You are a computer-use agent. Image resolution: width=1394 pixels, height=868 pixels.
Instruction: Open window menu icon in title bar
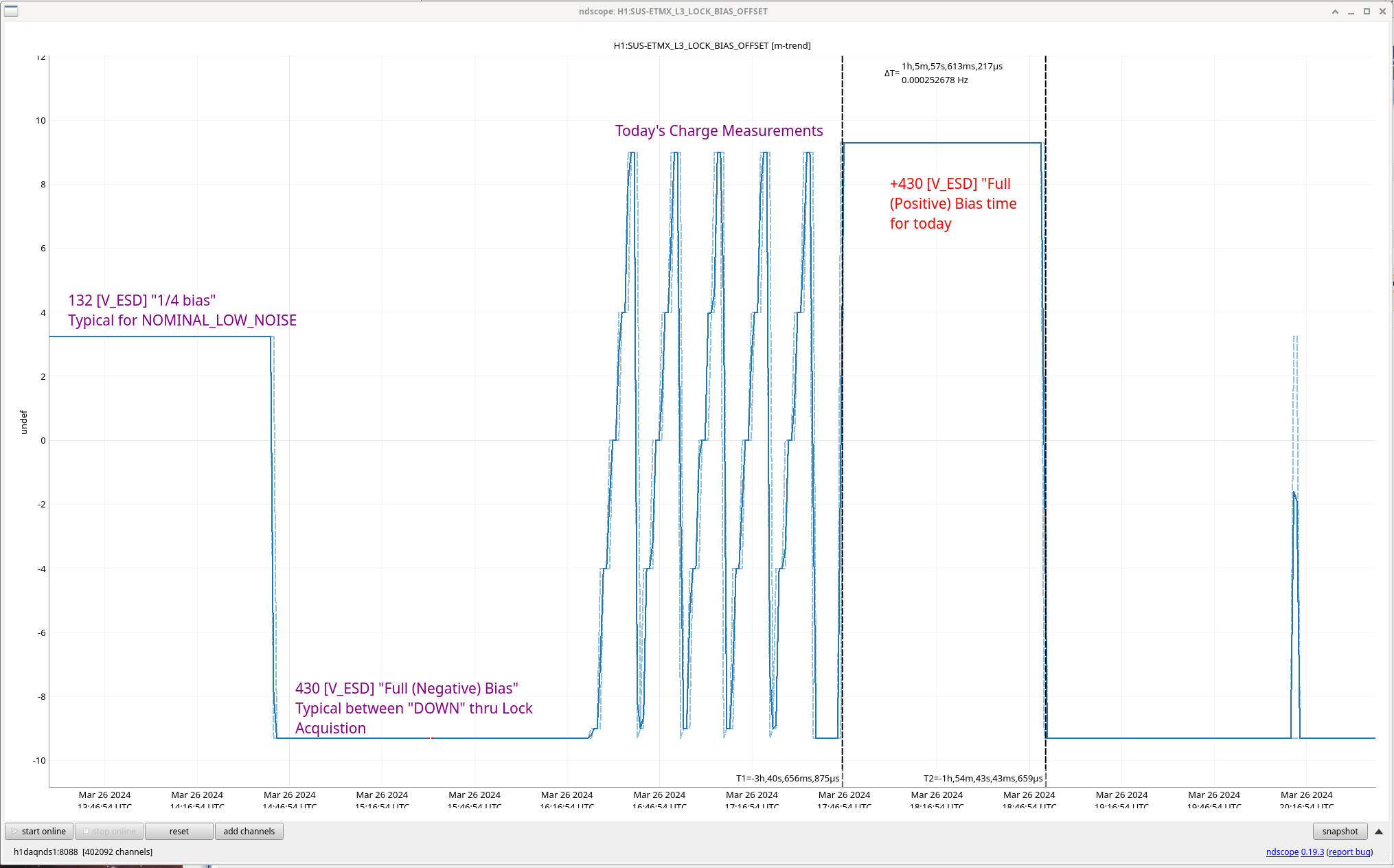[11, 11]
